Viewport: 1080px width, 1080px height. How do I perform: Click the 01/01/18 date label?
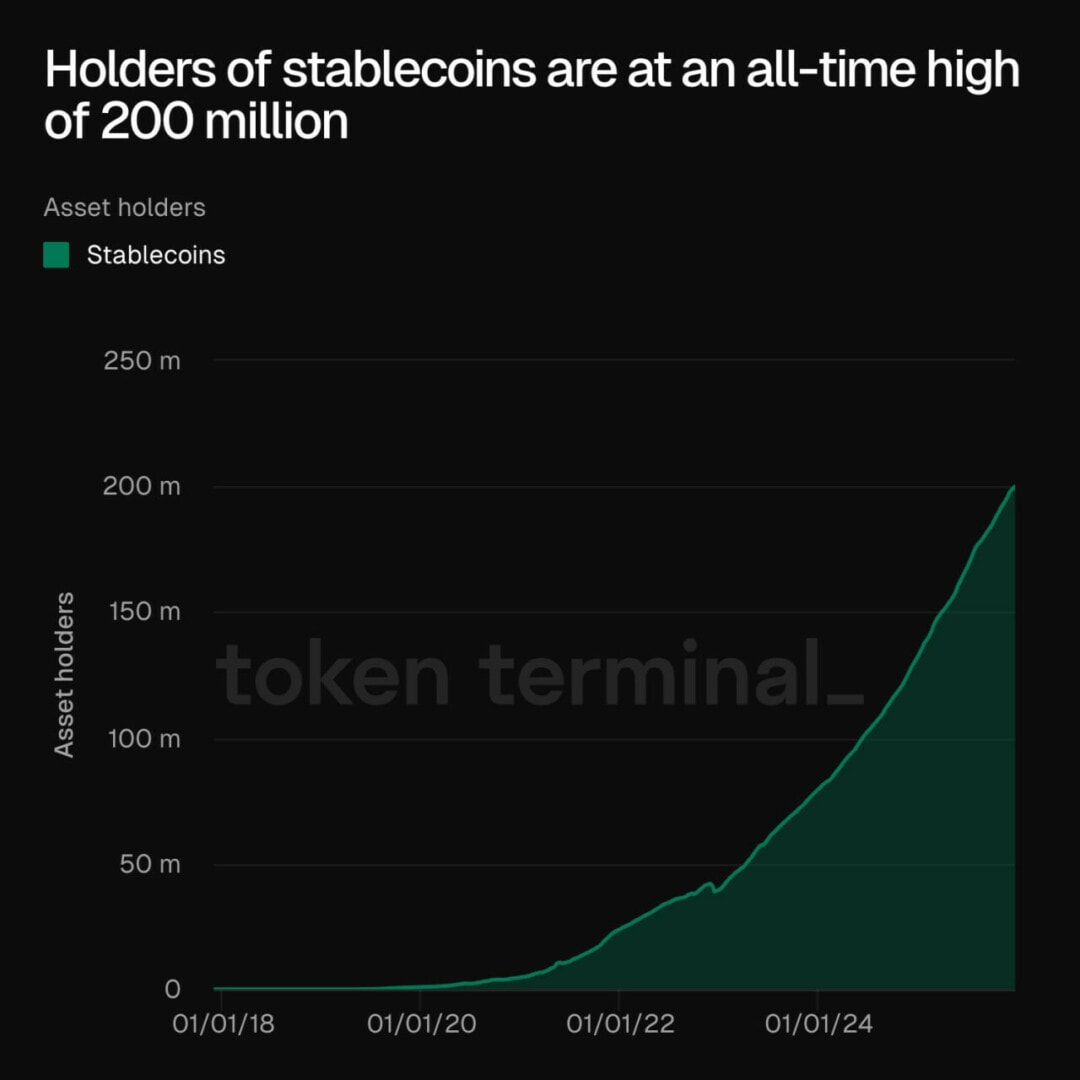click(223, 1024)
